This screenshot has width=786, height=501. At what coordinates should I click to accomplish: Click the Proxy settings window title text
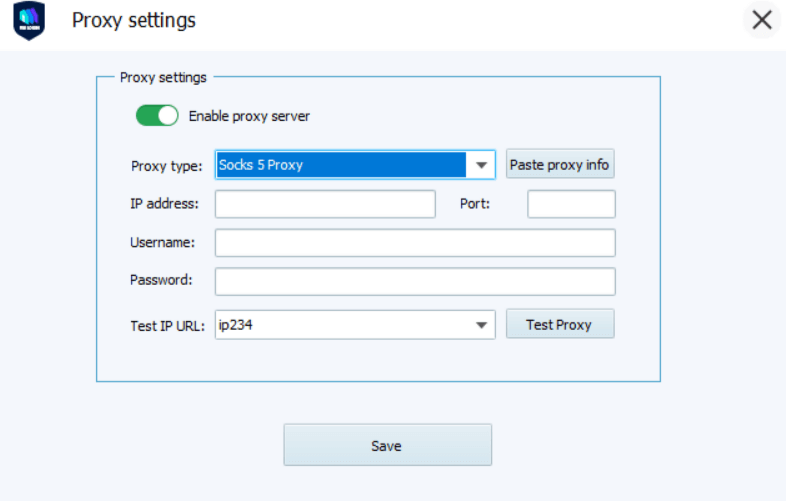(134, 20)
